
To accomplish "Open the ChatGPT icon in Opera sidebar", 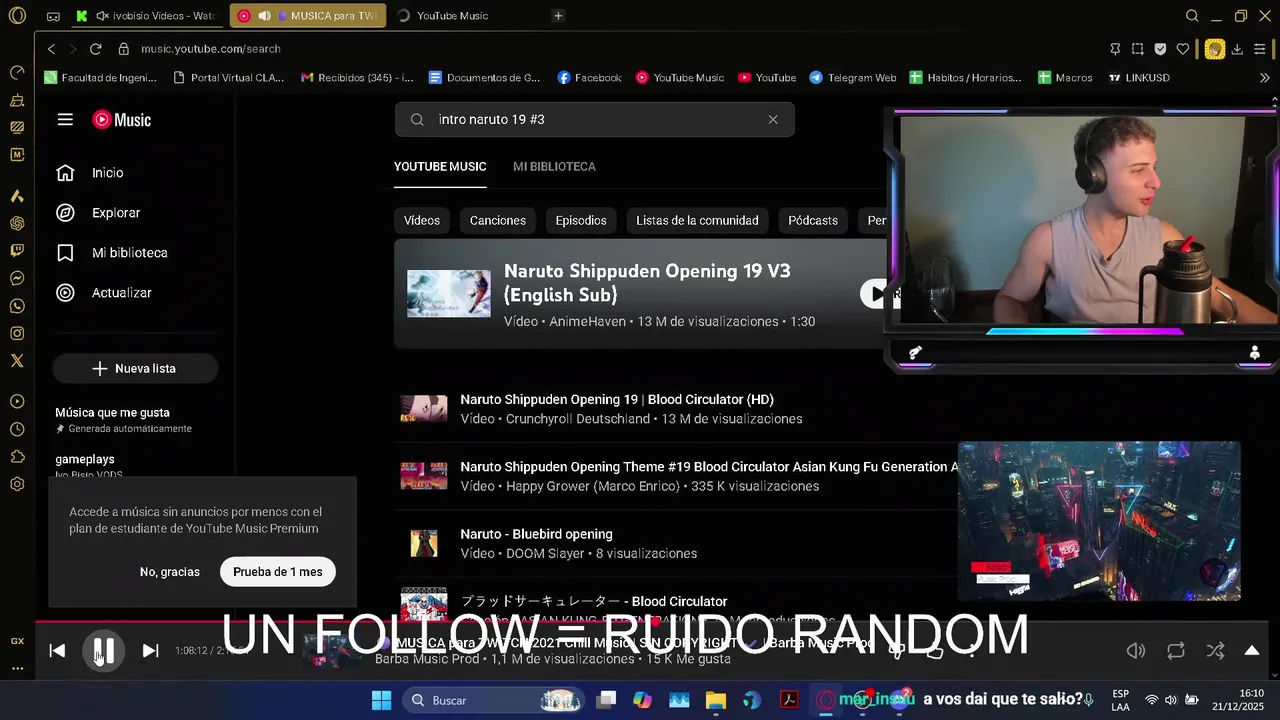I will pos(17,223).
